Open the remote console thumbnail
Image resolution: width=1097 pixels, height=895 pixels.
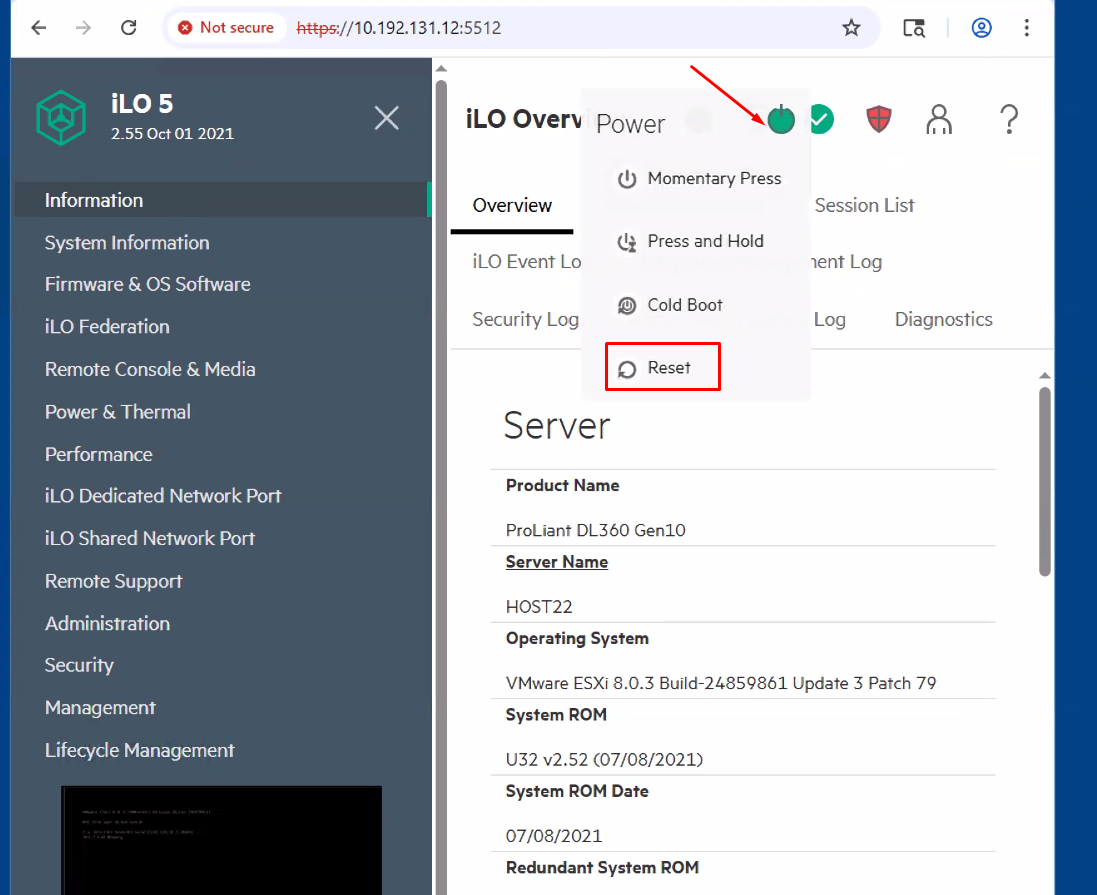point(221,840)
